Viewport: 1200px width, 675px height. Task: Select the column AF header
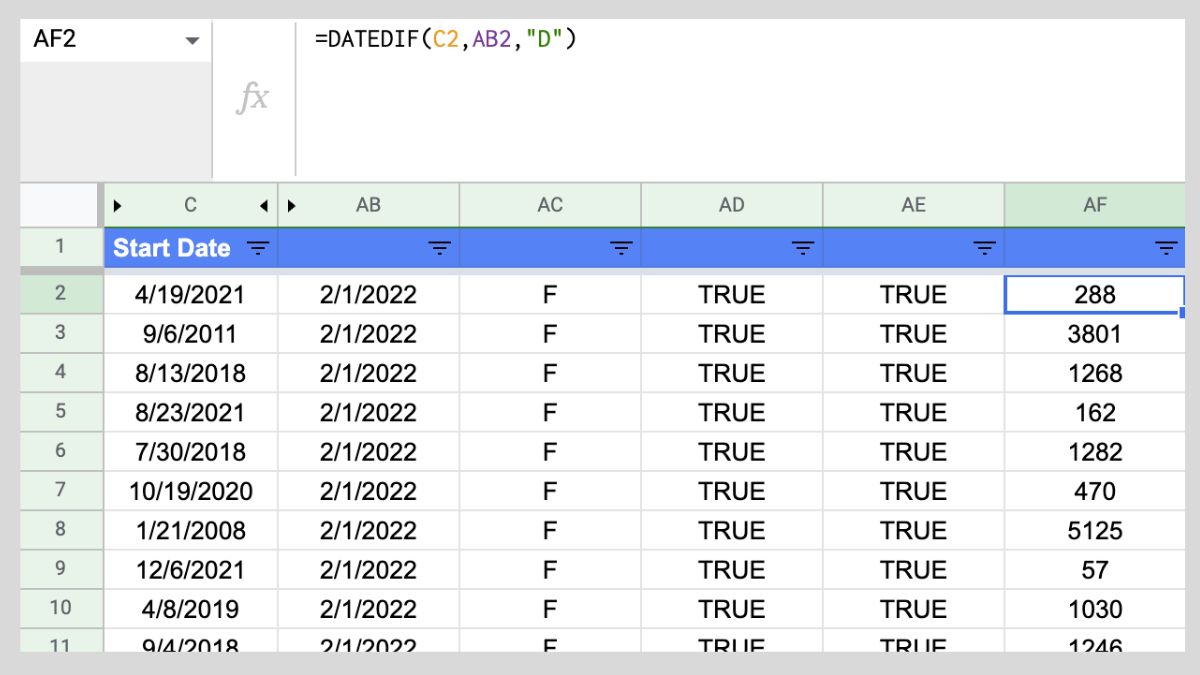[x=1096, y=205]
